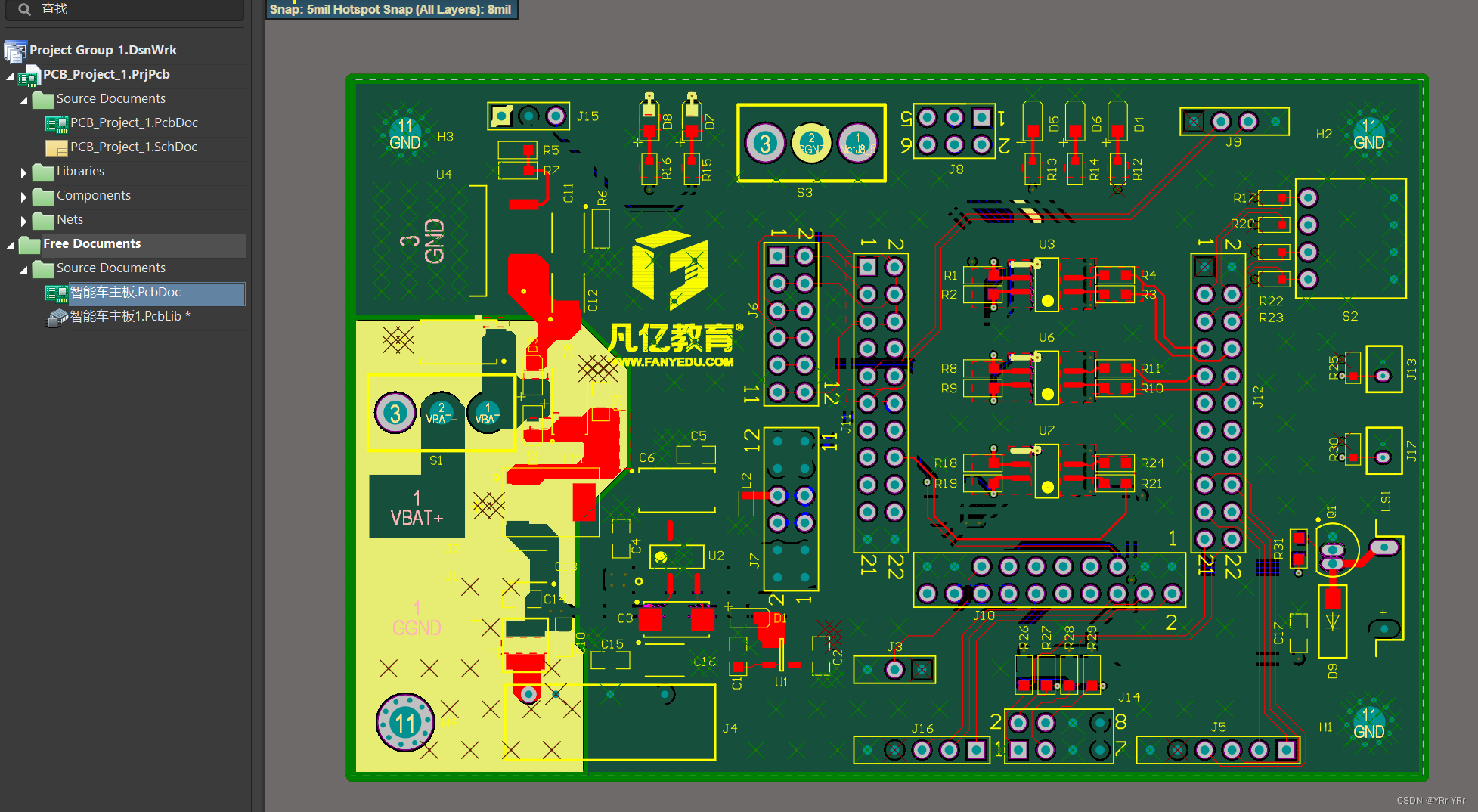Screen dimensions: 1478x812
Task: Select component U6 body
Action: coord(1047,377)
